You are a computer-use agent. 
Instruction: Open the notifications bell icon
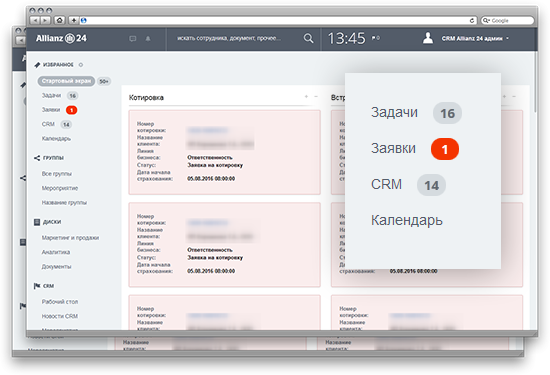tap(148, 39)
